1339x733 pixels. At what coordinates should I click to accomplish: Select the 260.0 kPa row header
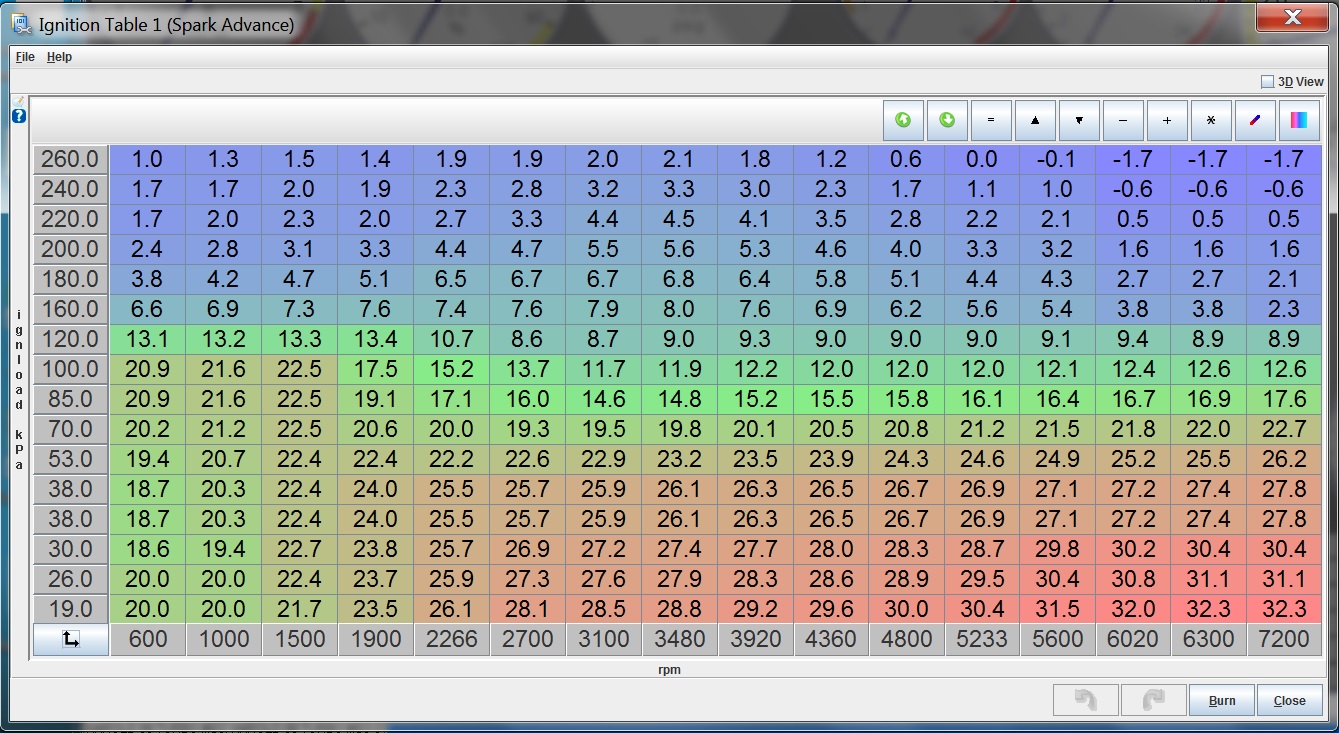(x=71, y=159)
